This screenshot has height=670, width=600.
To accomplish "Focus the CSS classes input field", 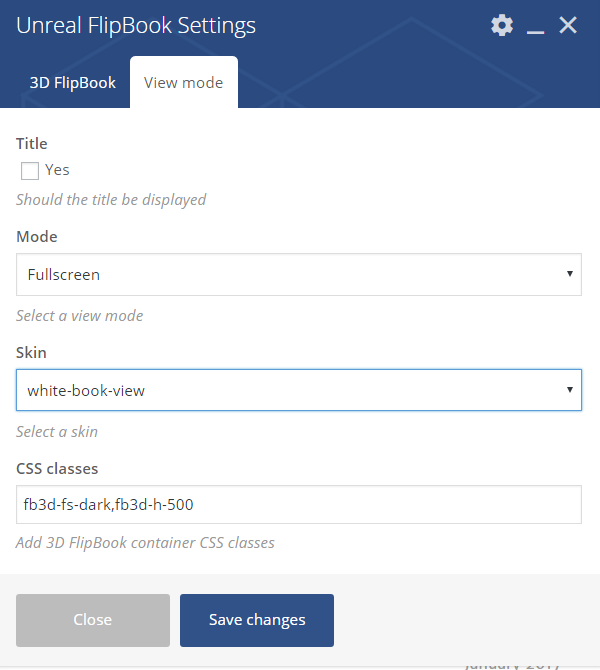I will click(x=299, y=504).
